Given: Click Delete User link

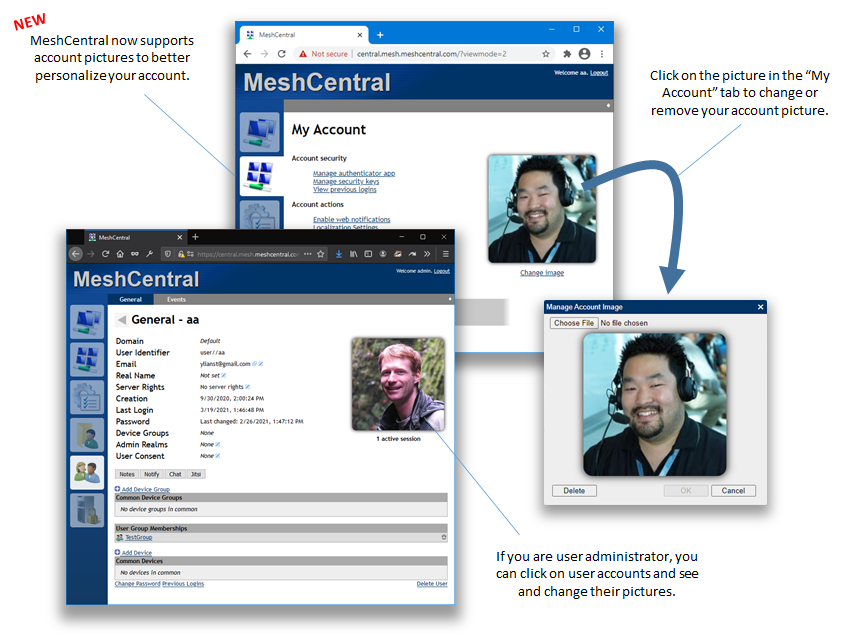Looking at the screenshot, I should click(x=432, y=584).
